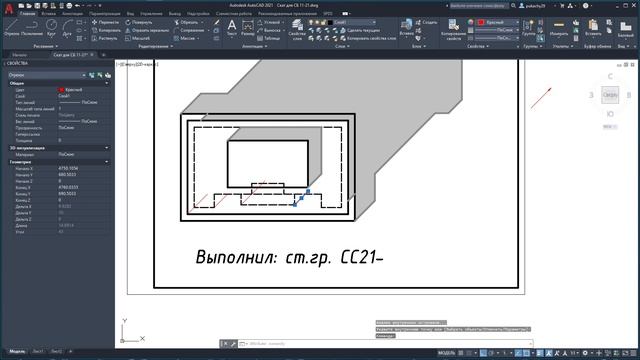Select the Текст (Text) annotation tool

coord(231,28)
